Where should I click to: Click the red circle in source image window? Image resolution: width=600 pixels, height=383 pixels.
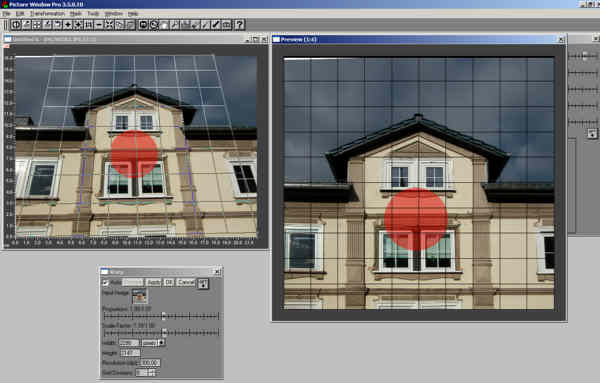(x=135, y=154)
